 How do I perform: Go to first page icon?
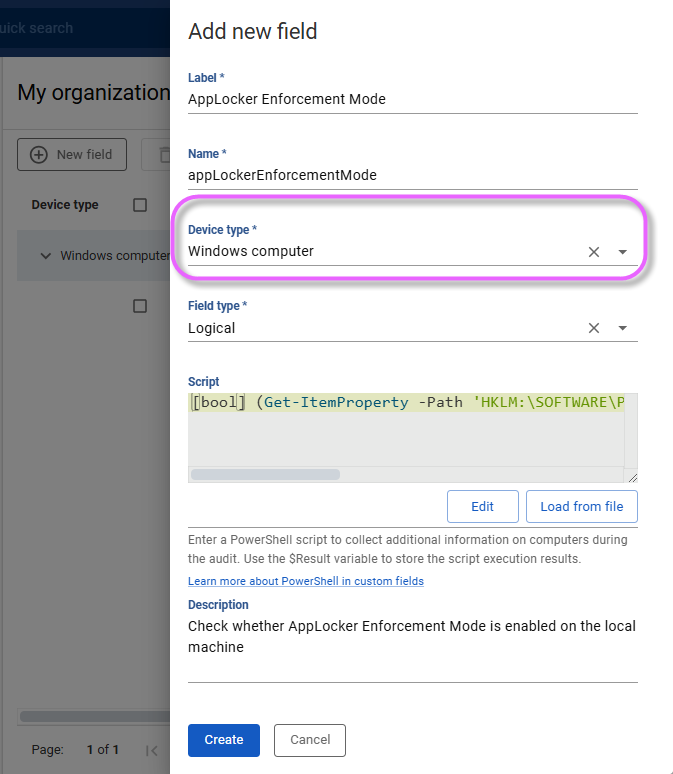pos(152,750)
